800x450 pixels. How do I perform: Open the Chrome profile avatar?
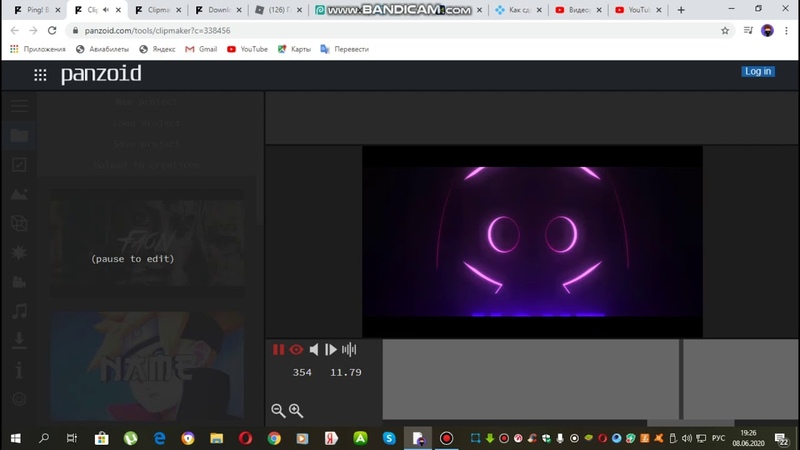(767, 31)
